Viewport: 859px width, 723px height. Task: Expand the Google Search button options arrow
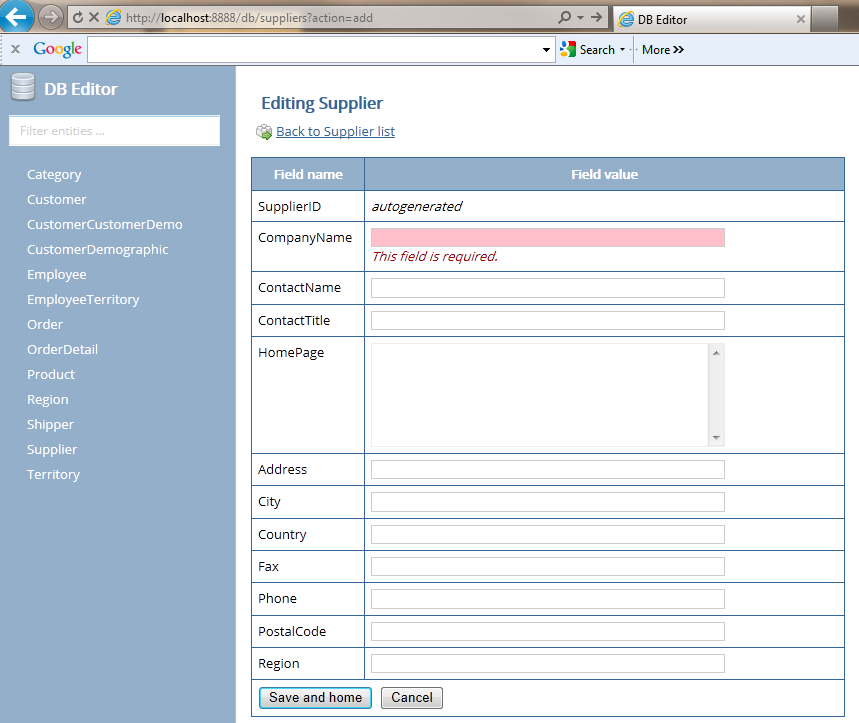622,50
